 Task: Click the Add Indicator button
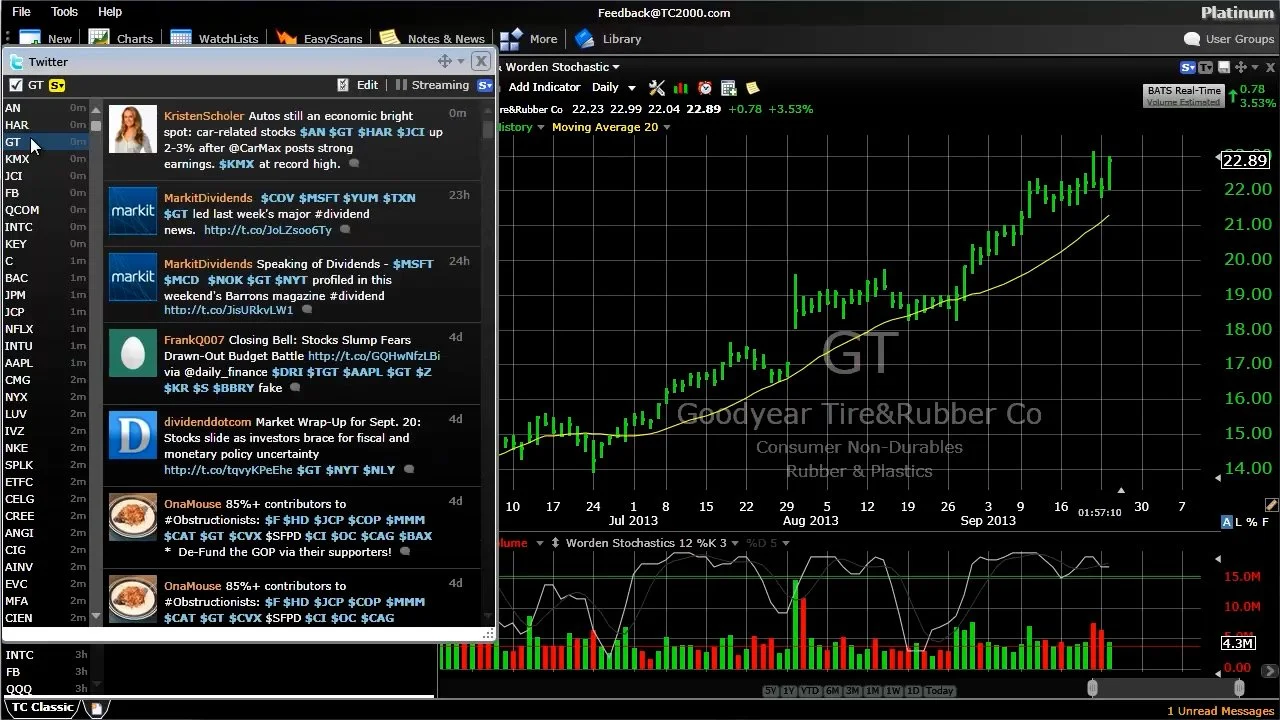pos(544,87)
